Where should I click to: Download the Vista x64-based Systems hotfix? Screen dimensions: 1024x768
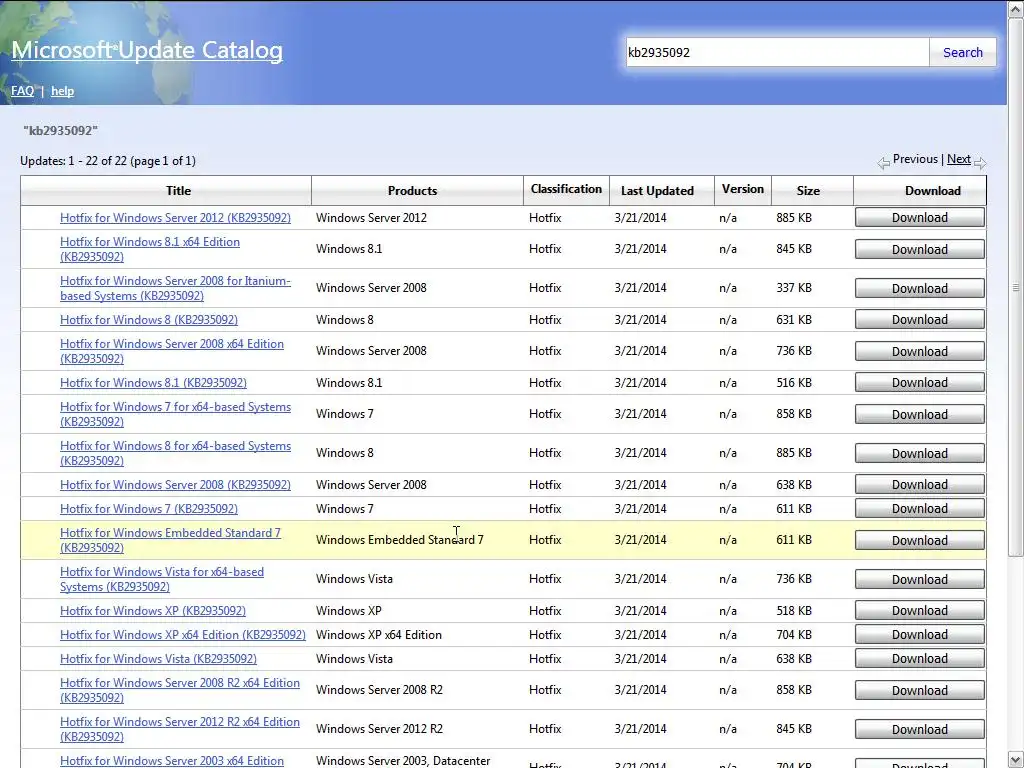pos(920,579)
